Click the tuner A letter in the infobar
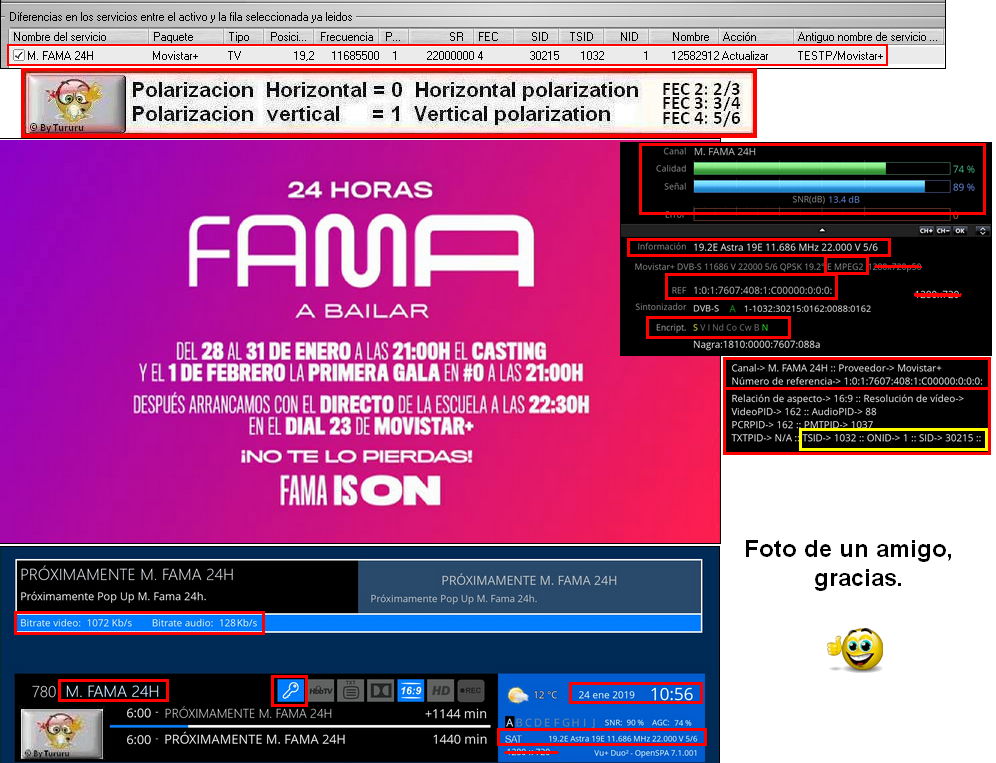 509,722
